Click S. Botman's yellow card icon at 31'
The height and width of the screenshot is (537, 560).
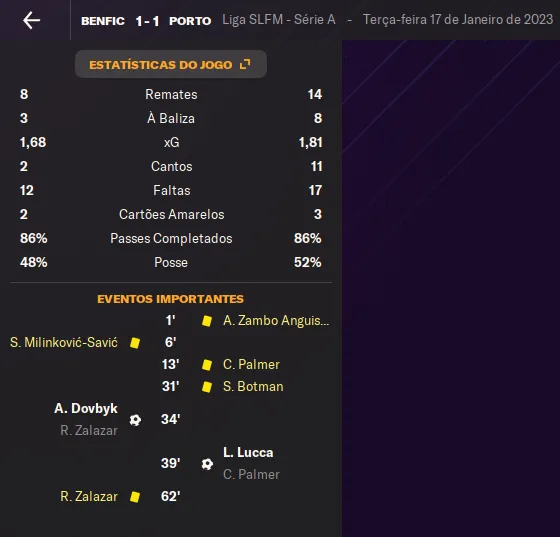pyautogui.click(x=207, y=387)
